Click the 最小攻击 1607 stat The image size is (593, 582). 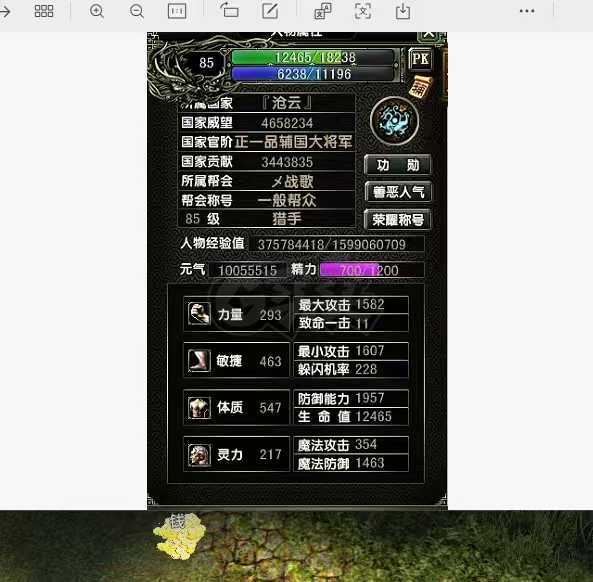click(x=351, y=351)
